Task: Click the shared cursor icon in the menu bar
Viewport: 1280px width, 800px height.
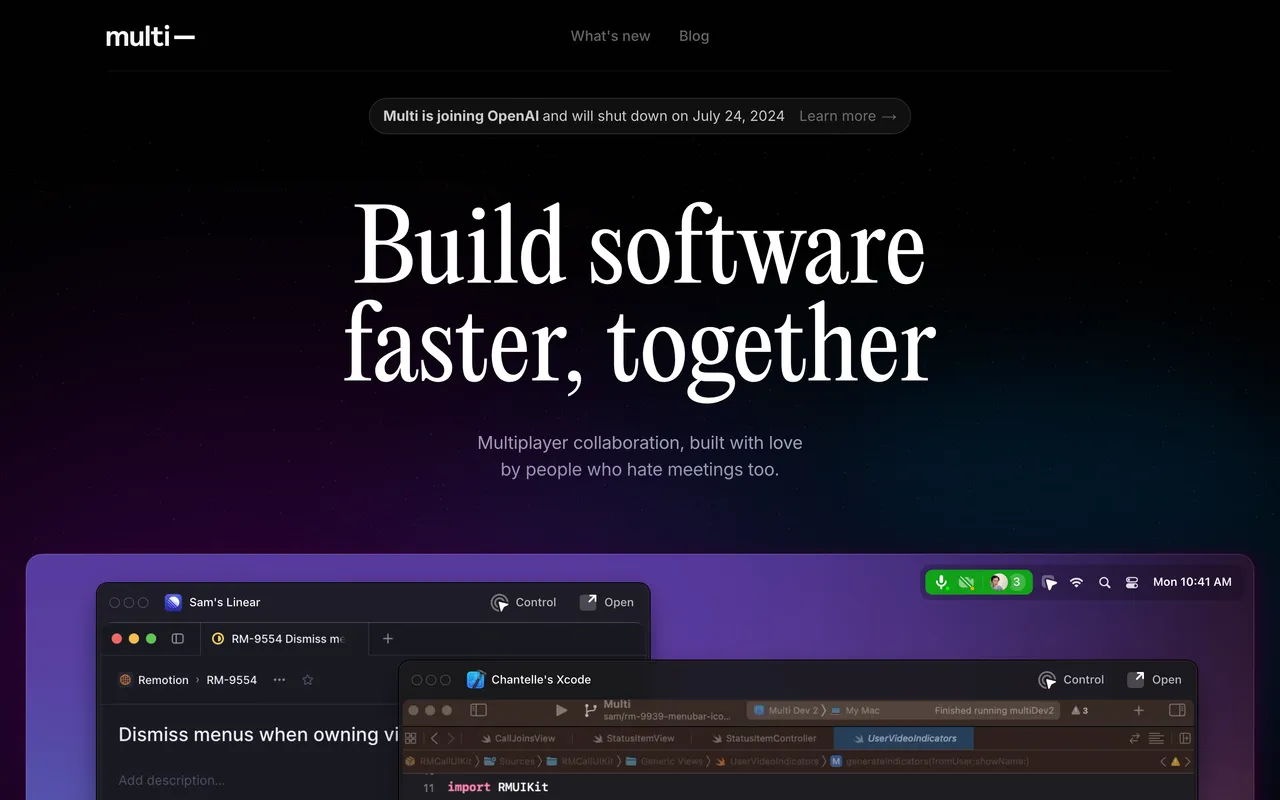Action: (x=1049, y=582)
